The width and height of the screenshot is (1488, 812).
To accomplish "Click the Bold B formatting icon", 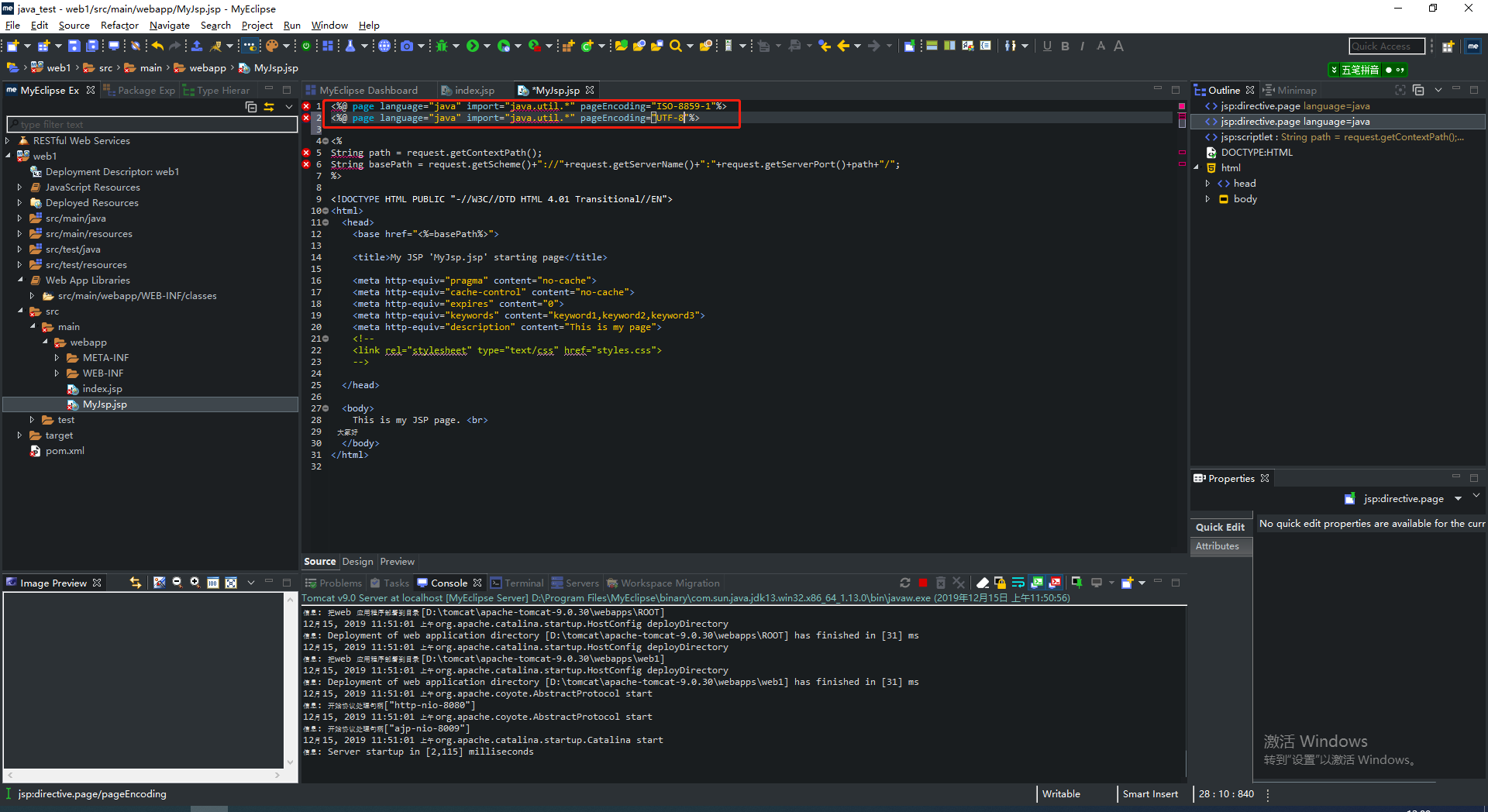I will [x=1066, y=46].
